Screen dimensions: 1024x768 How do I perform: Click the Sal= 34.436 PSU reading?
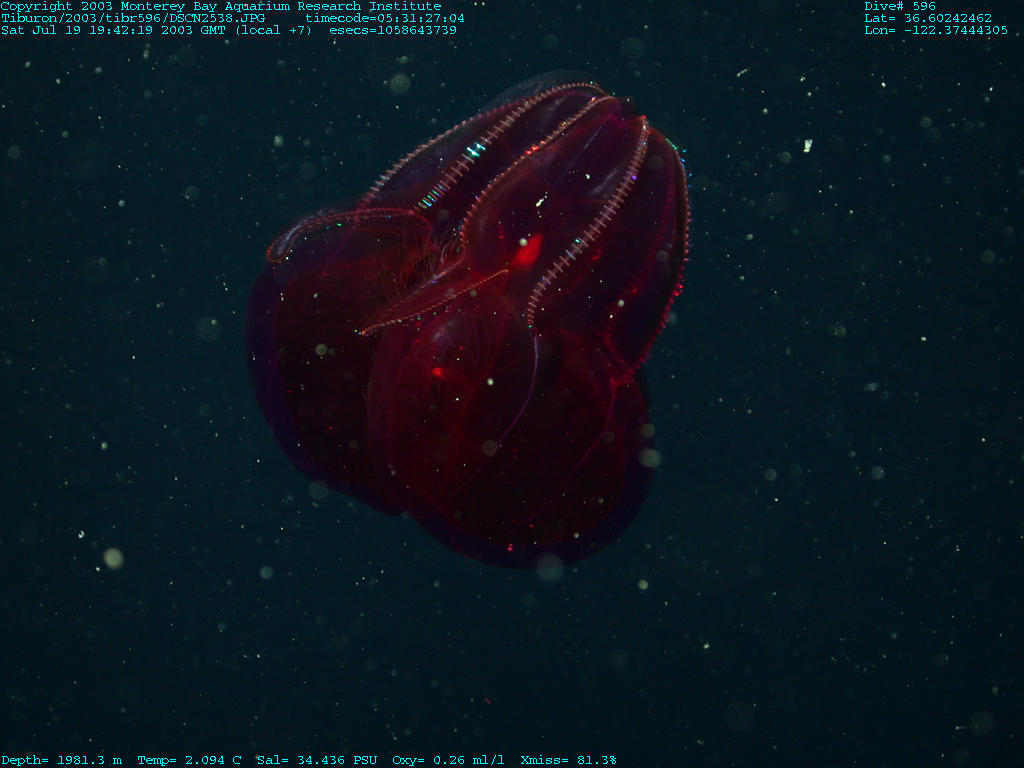317,760
